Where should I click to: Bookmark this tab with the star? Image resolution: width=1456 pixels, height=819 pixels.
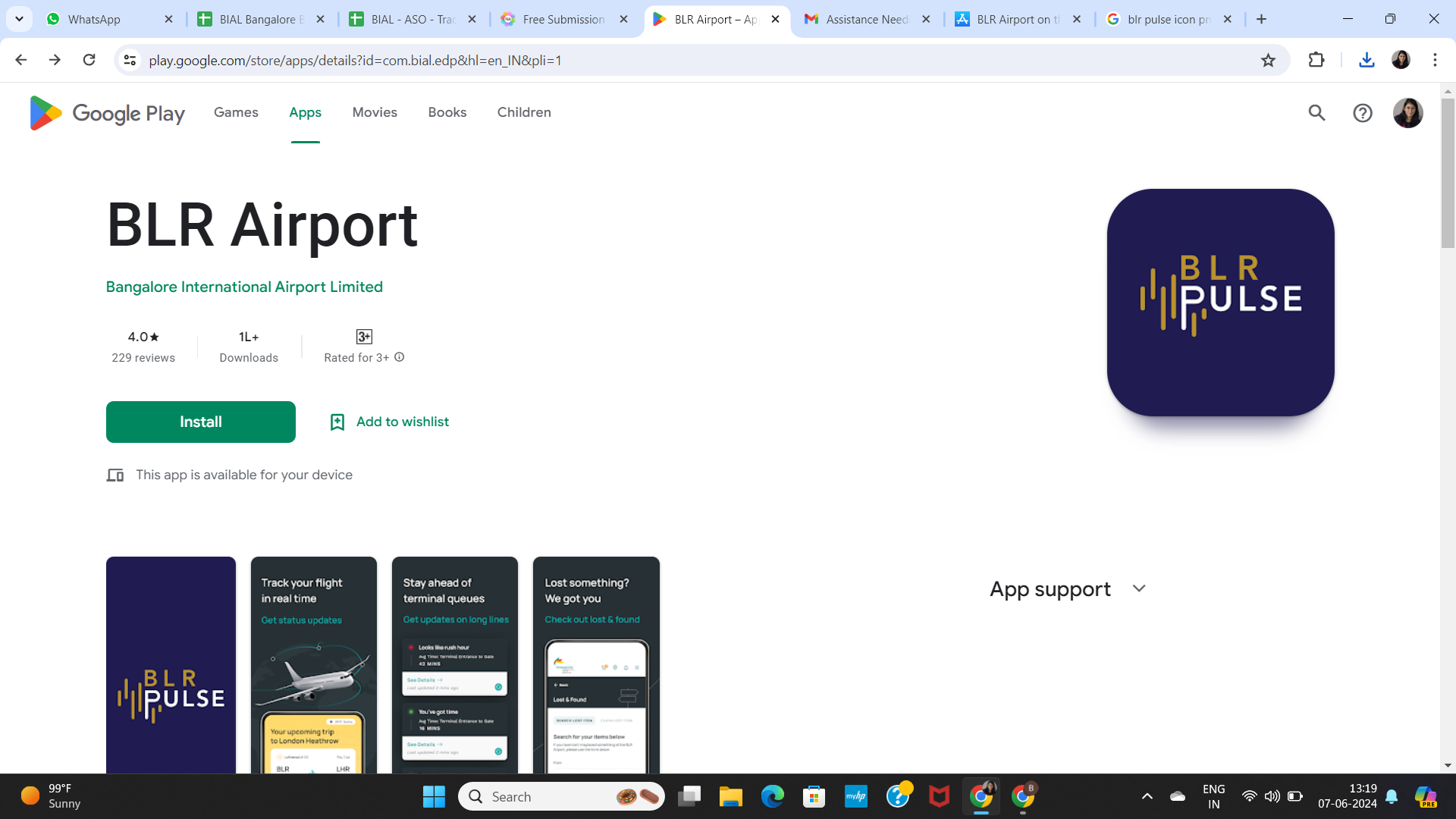[x=1268, y=60]
